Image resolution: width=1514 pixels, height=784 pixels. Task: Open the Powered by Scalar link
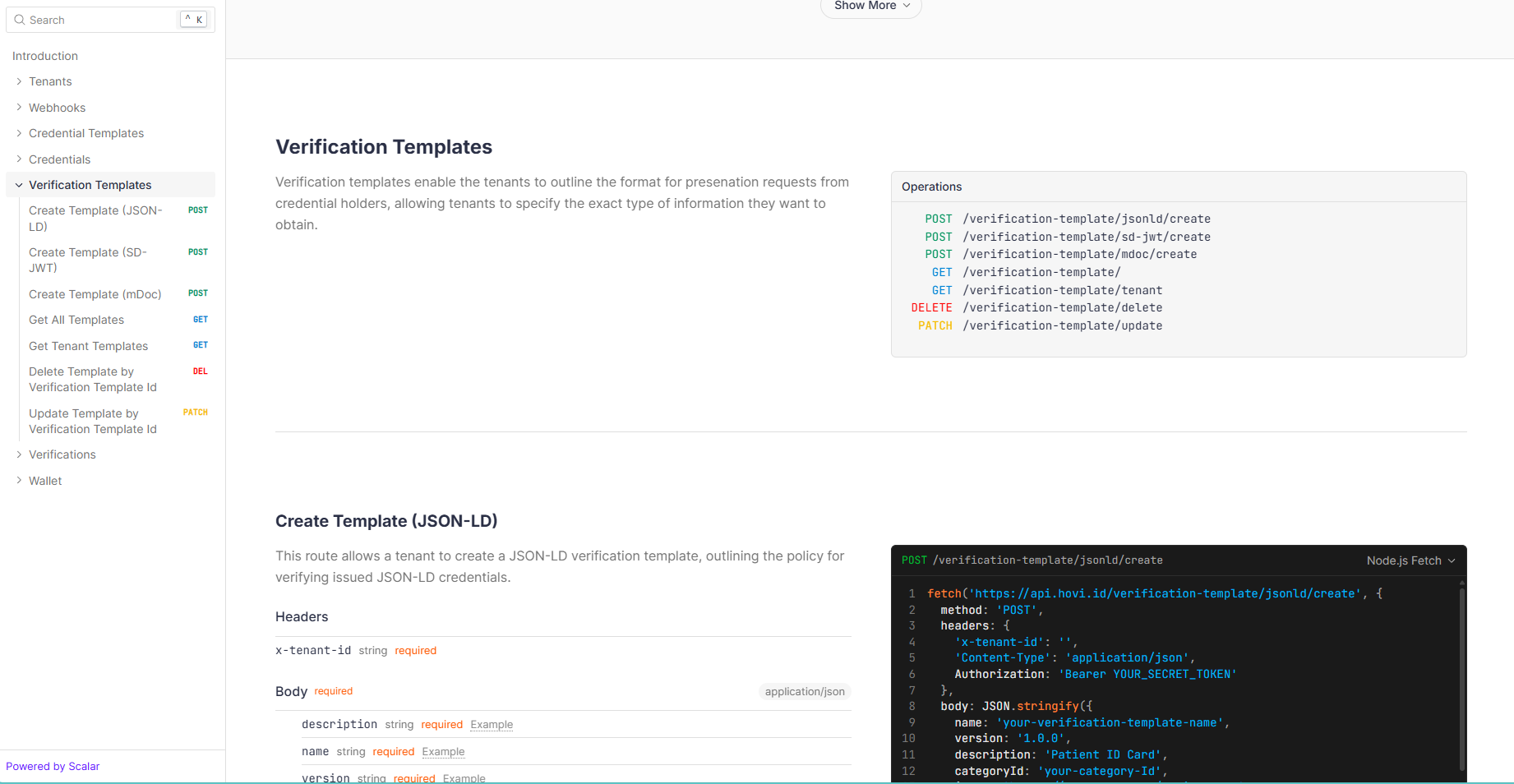(x=53, y=766)
